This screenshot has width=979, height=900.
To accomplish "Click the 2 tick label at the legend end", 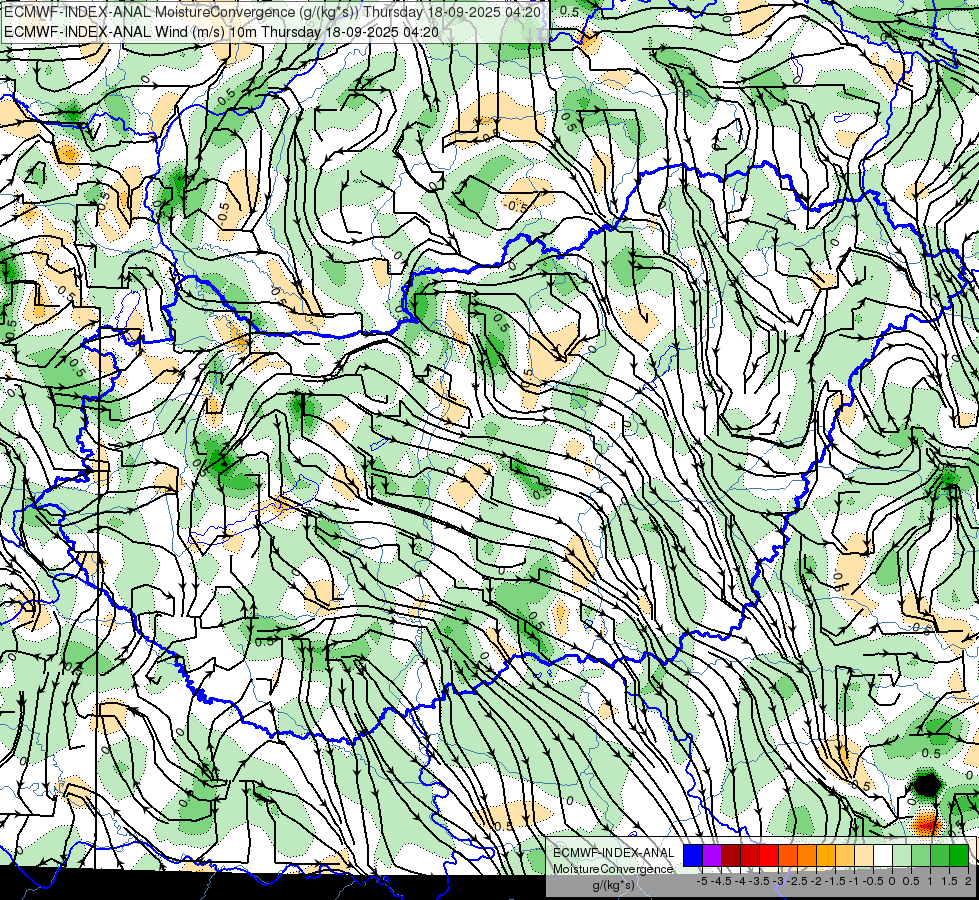I will [968, 881].
